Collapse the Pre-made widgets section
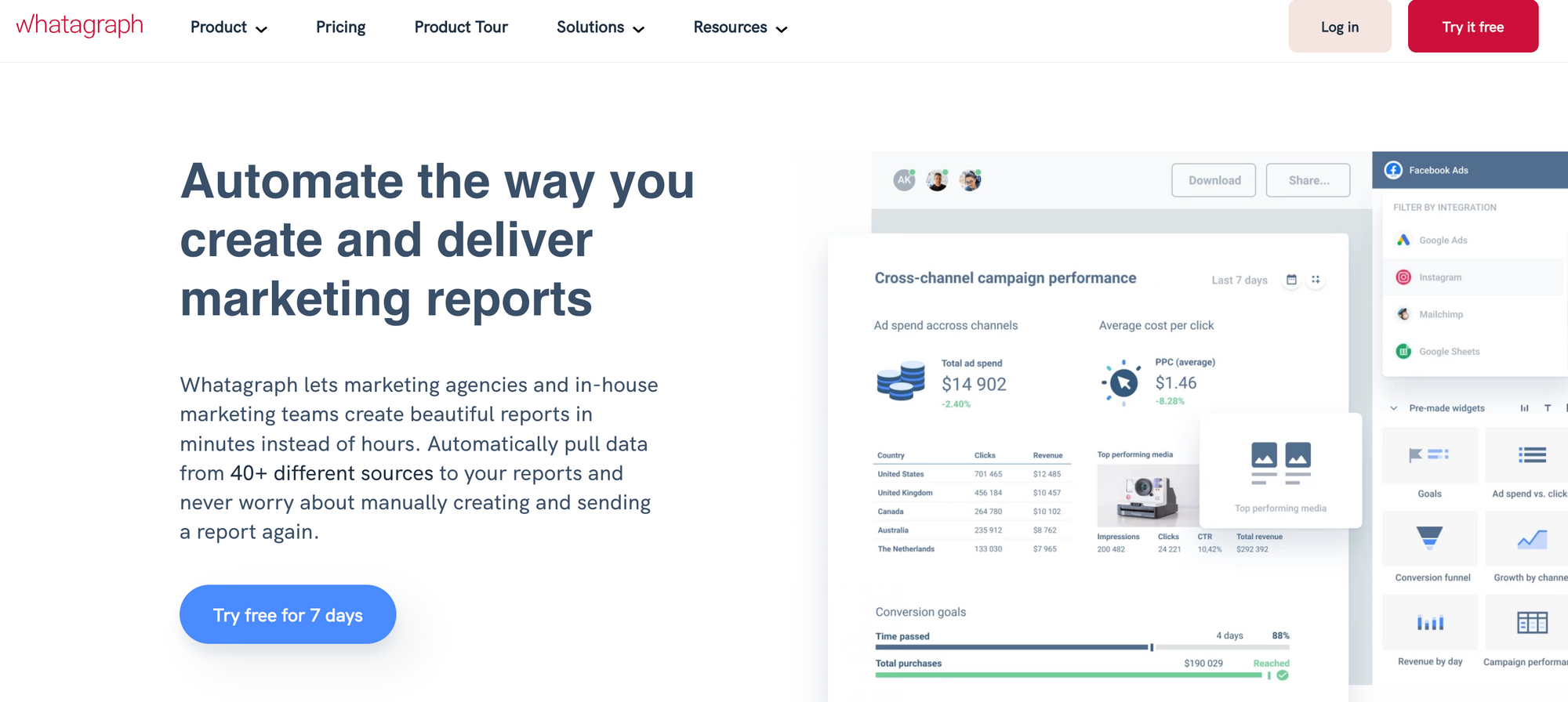This screenshot has width=1568, height=702. (x=1394, y=408)
